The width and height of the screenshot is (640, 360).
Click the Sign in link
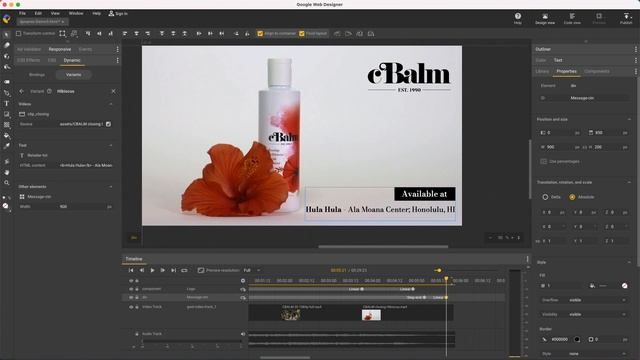click(x=121, y=13)
